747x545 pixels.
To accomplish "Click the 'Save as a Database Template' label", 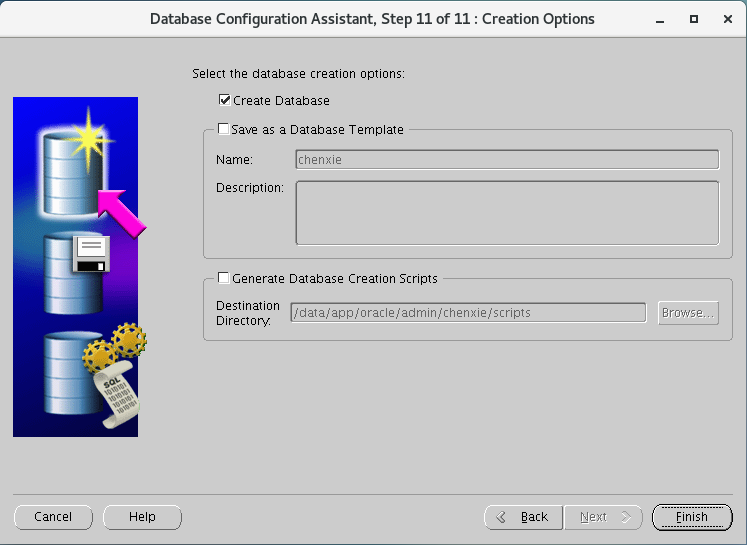I will [x=317, y=130].
